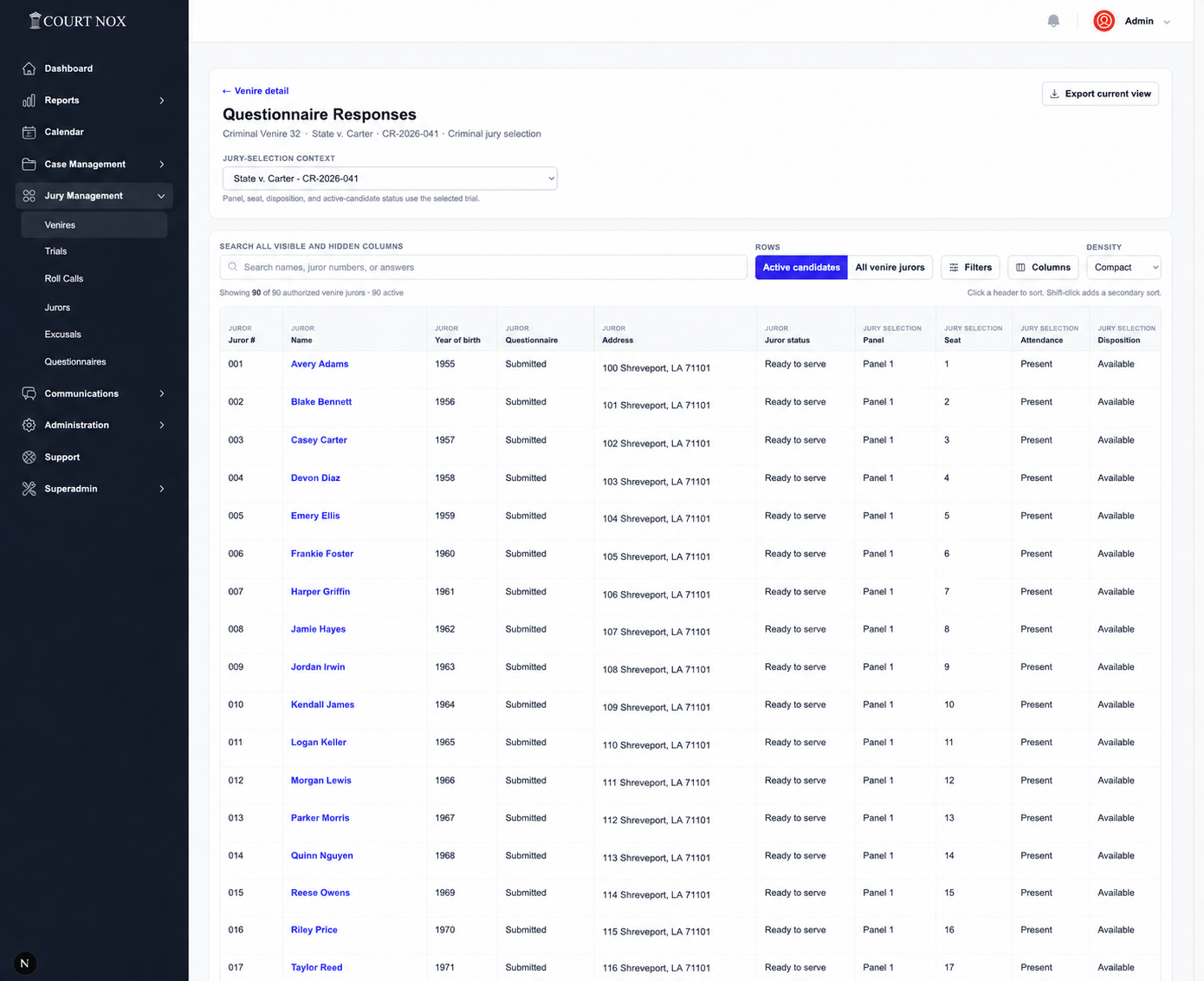Open the Excusals submenu item

[x=62, y=334]
